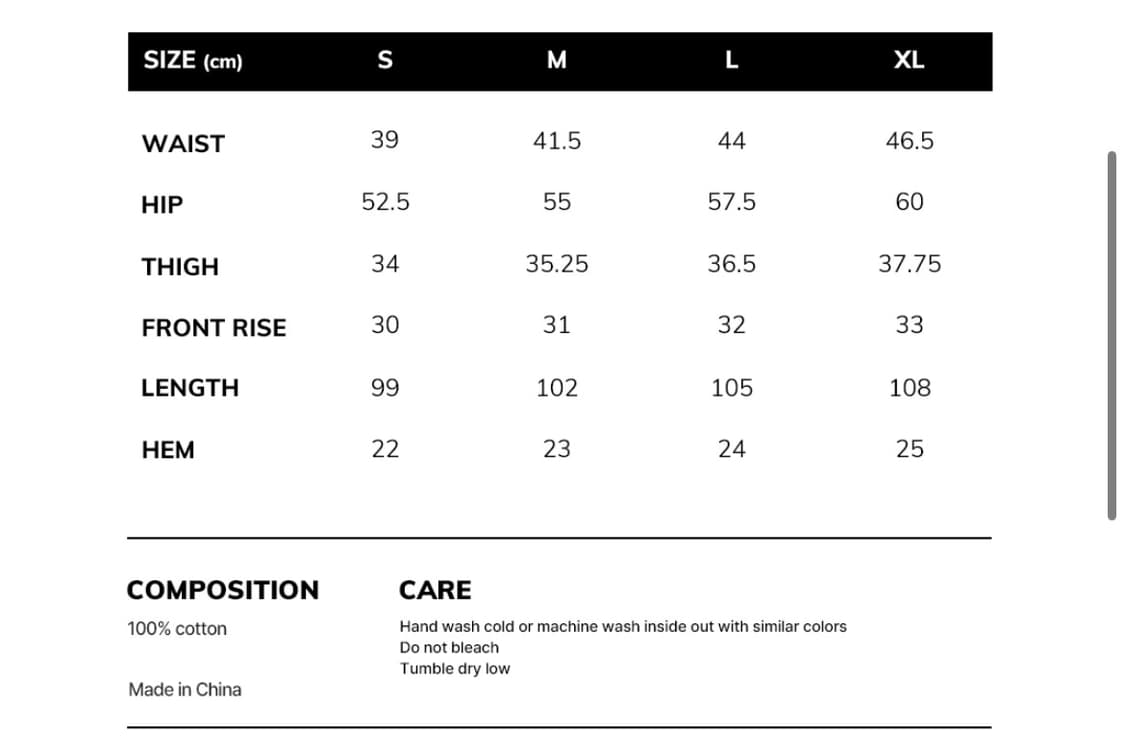Select the M size column header
The image size is (1125, 737).
click(x=557, y=61)
